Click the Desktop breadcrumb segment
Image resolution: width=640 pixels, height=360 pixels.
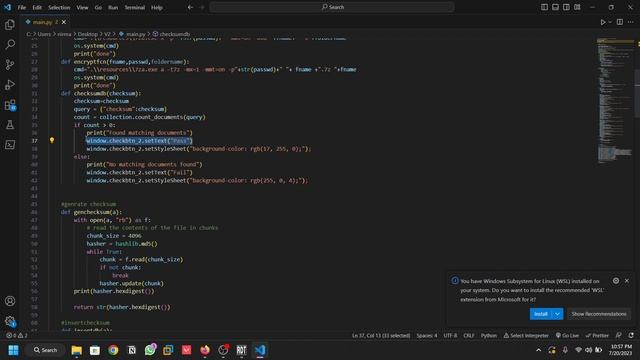[x=88, y=34]
